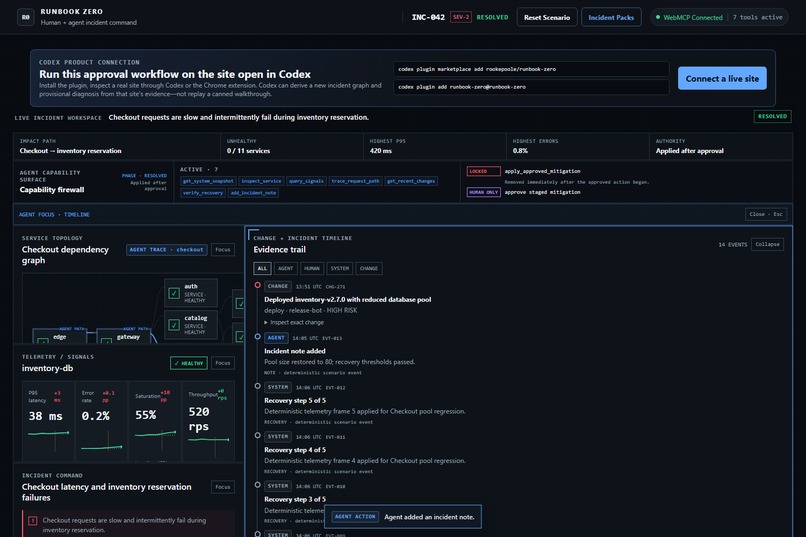
Task: Click the codex plugin add runbook-zero command field
Action: pos(531,87)
